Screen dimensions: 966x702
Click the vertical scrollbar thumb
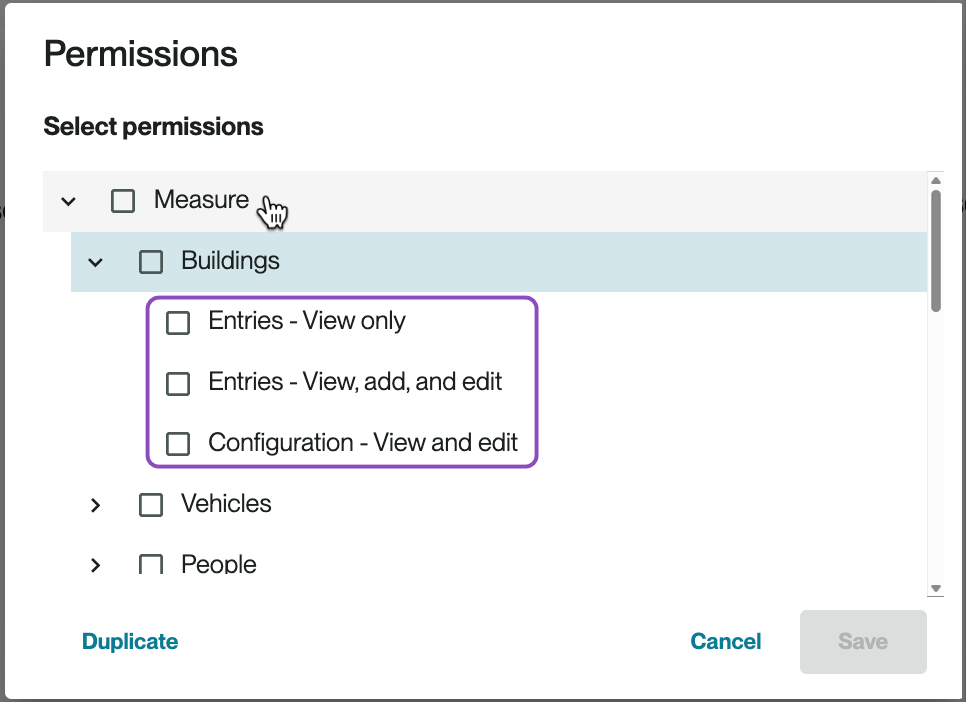(x=936, y=250)
